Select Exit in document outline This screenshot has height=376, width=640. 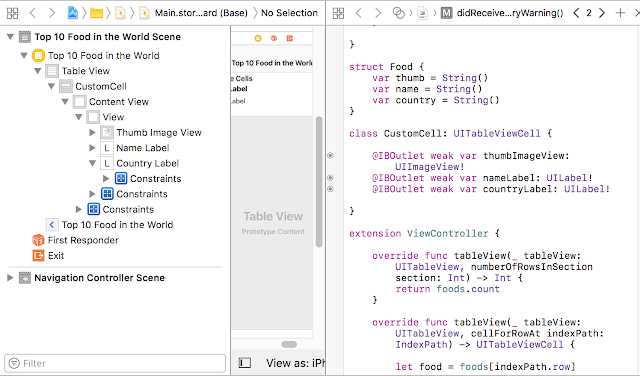(56, 256)
